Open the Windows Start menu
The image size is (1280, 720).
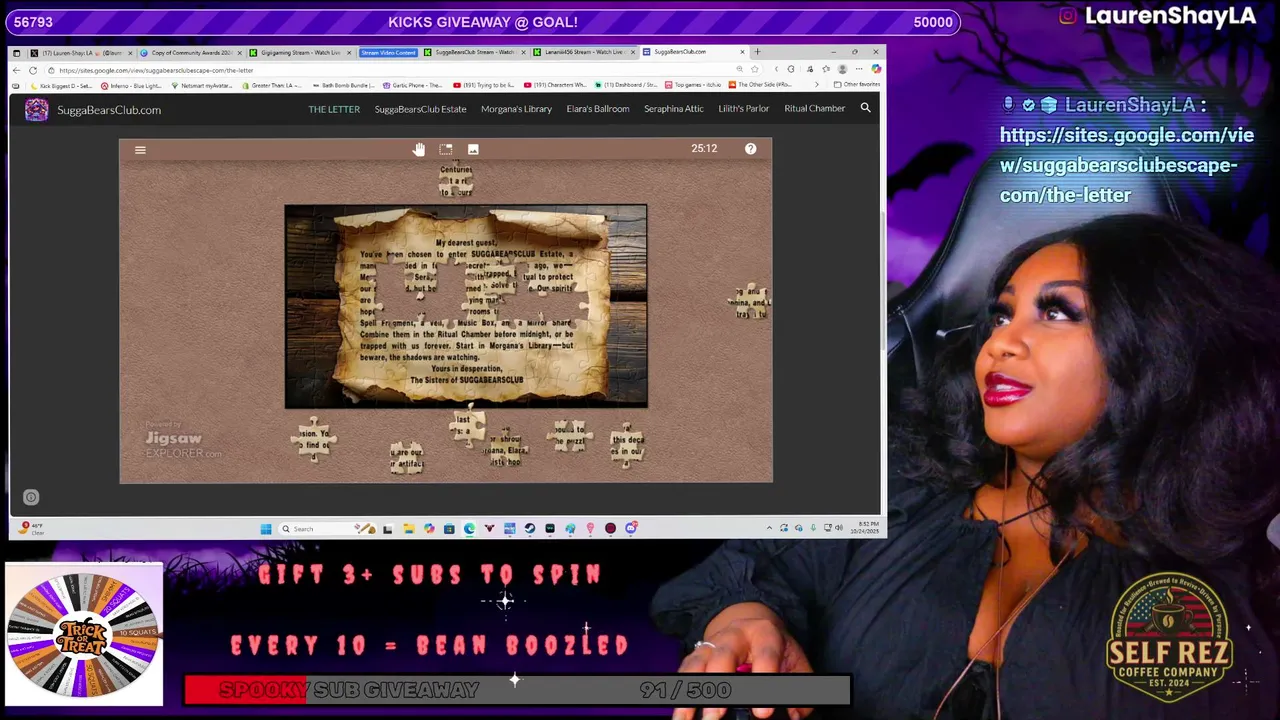pos(266,529)
